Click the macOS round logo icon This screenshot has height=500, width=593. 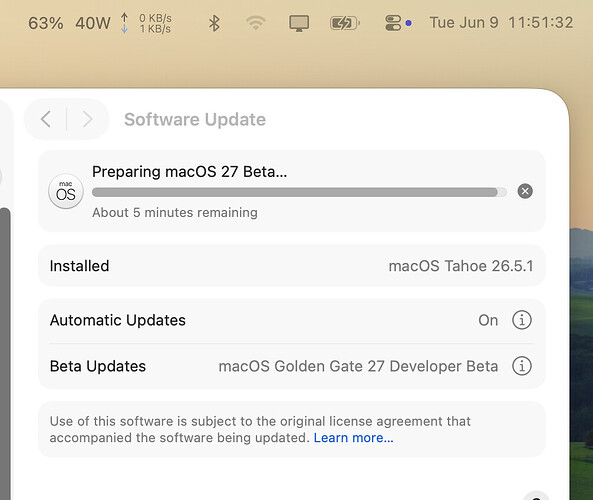[66, 191]
